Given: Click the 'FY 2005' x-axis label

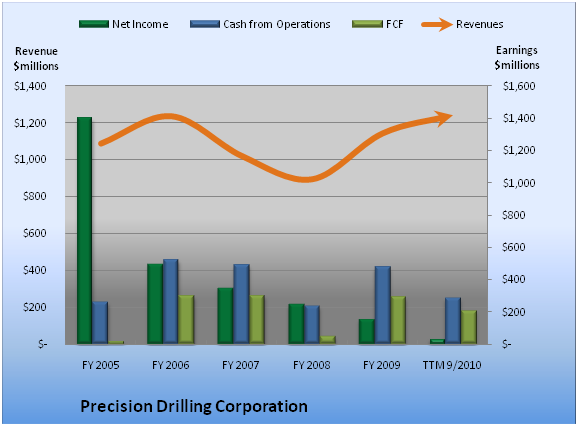Looking at the screenshot, I should 101,365.
